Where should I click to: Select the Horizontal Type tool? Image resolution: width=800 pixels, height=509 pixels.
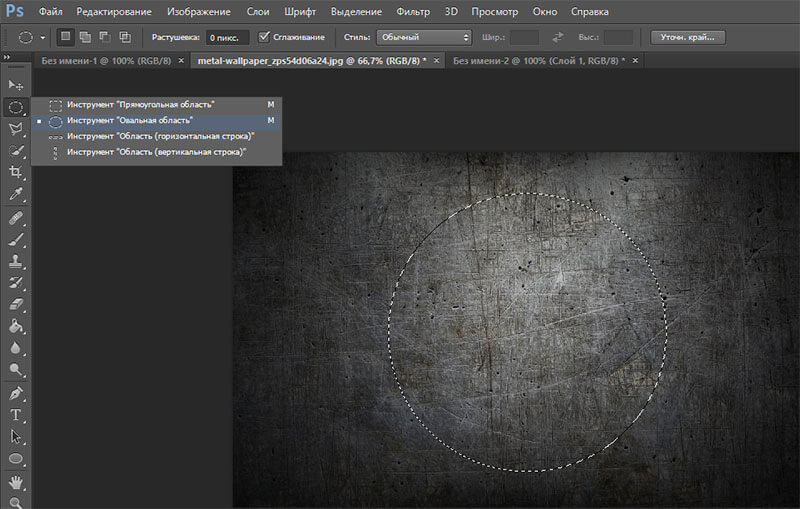click(x=15, y=415)
